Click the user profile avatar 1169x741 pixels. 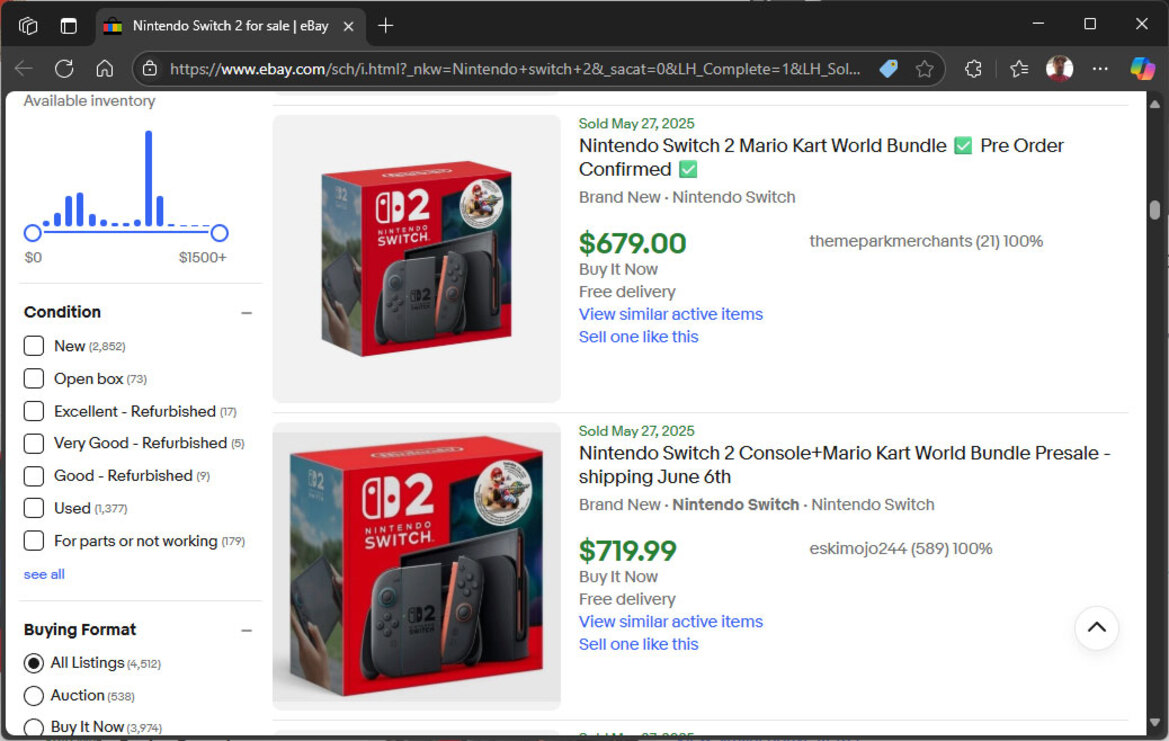click(1059, 69)
